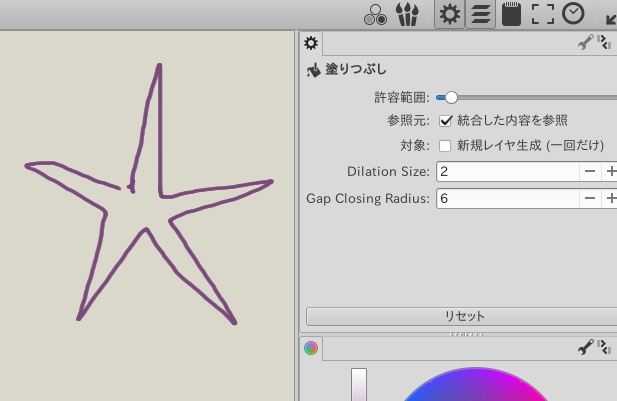Enable 新規レイヤ生成 (一回だけ) checkbox
The image size is (617, 401).
click(445, 146)
